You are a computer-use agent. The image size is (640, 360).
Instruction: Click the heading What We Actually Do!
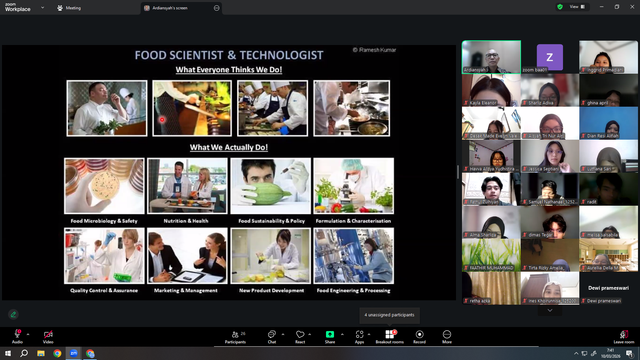pyautogui.click(x=229, y=147)
